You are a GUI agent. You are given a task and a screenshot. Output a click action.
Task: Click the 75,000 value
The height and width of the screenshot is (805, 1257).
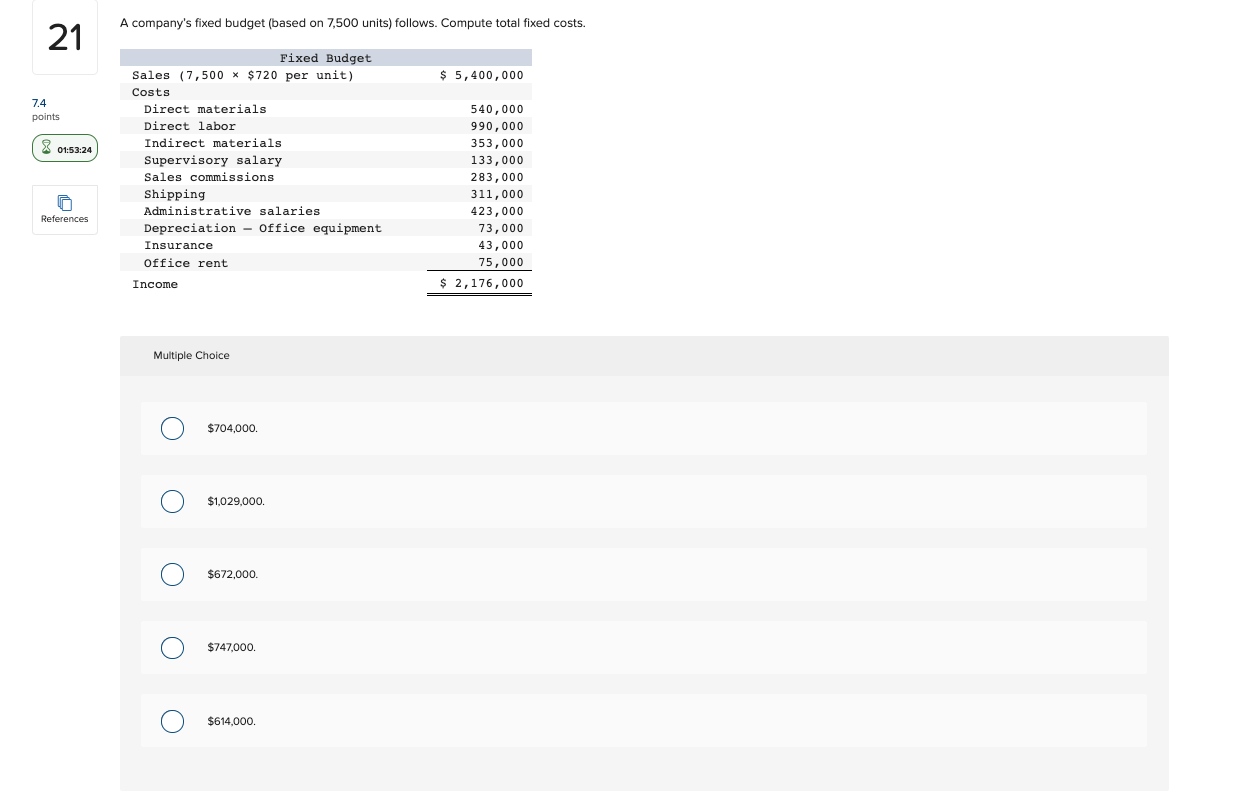click(501, 263)
